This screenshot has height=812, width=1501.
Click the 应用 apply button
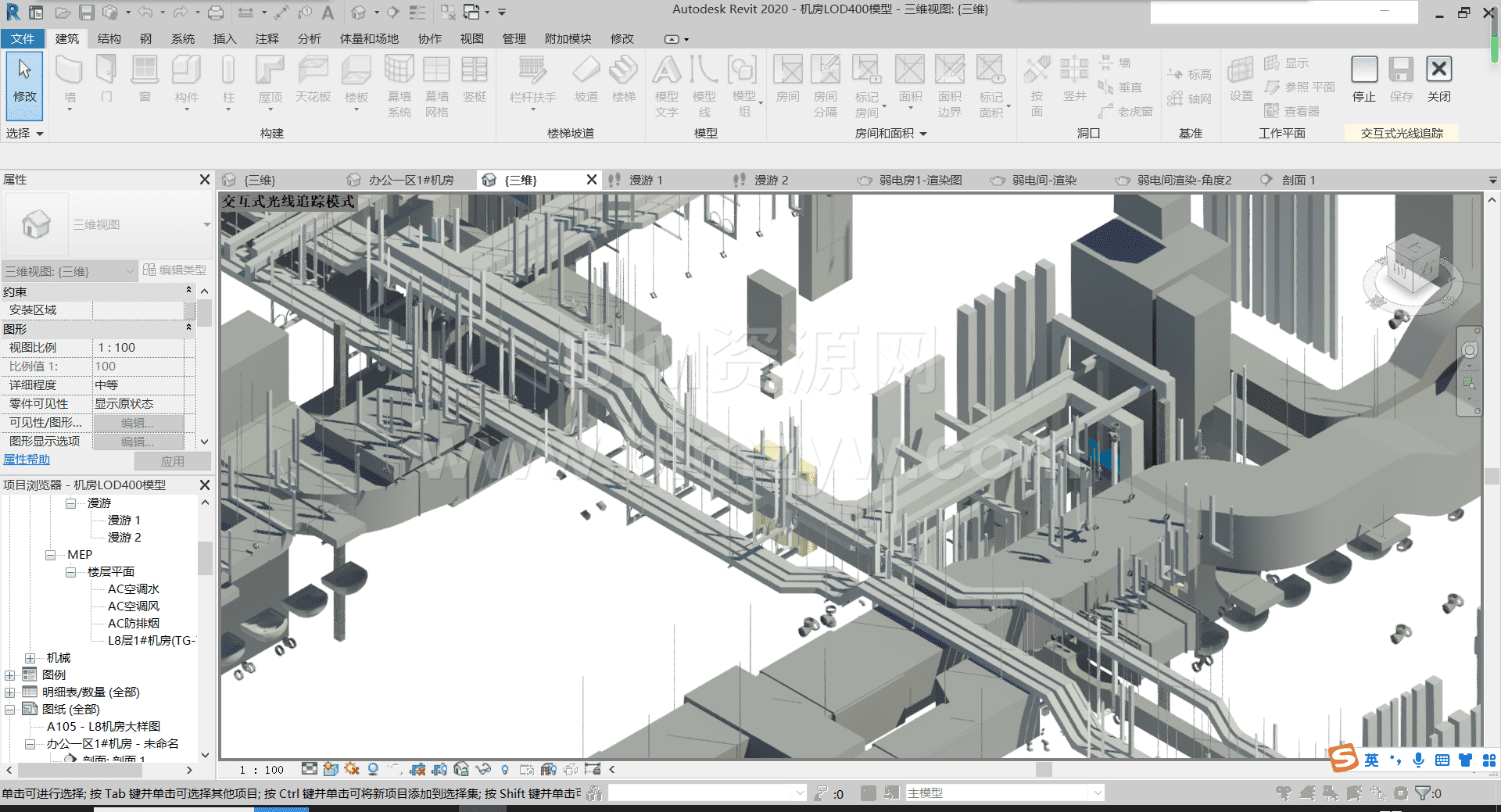[x=172, y=461]
